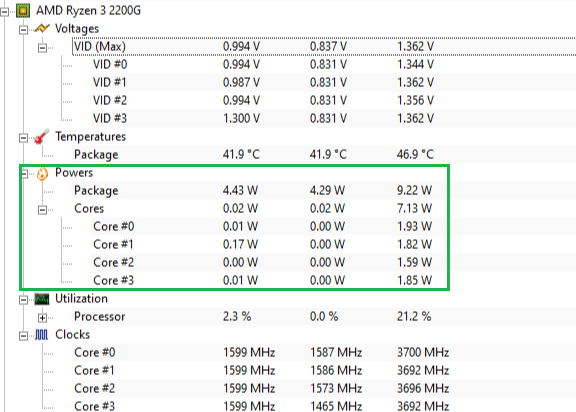Click the Powers flame icon
Viewport: 576px width, 412px height.
click(x=42, y=173)
